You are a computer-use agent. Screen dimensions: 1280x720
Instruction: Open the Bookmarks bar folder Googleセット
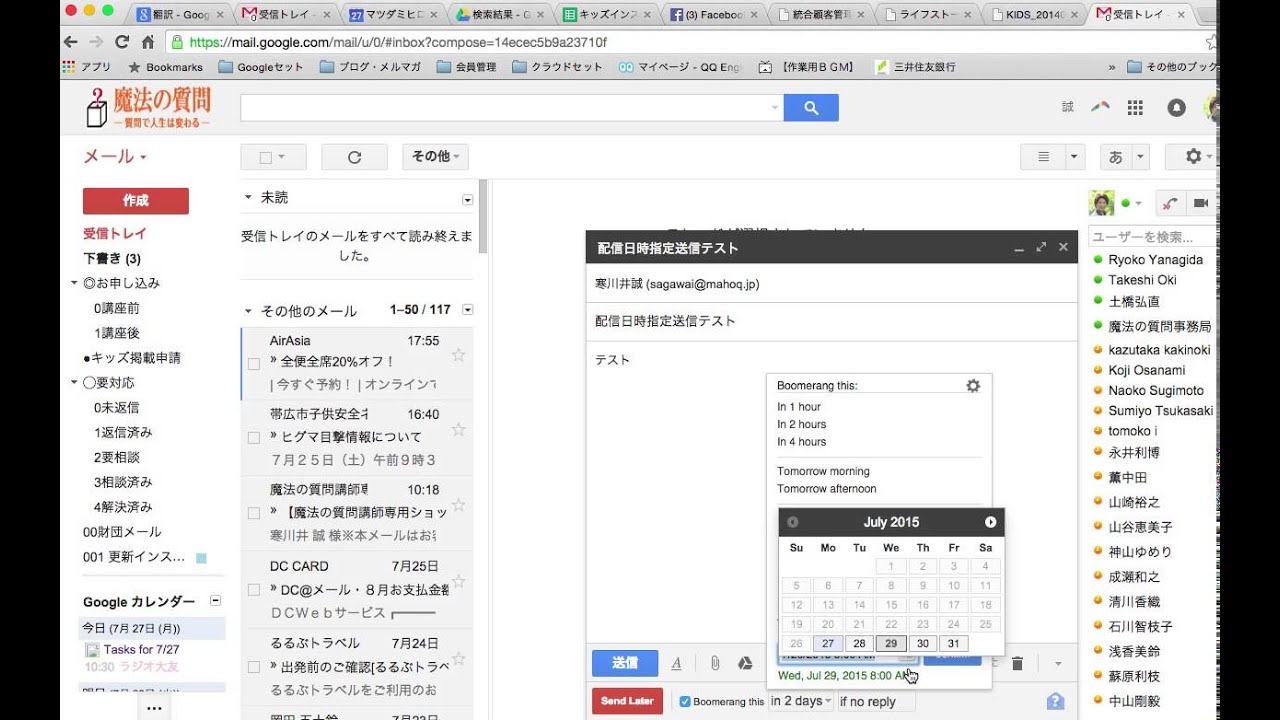[x=261, y=67]
